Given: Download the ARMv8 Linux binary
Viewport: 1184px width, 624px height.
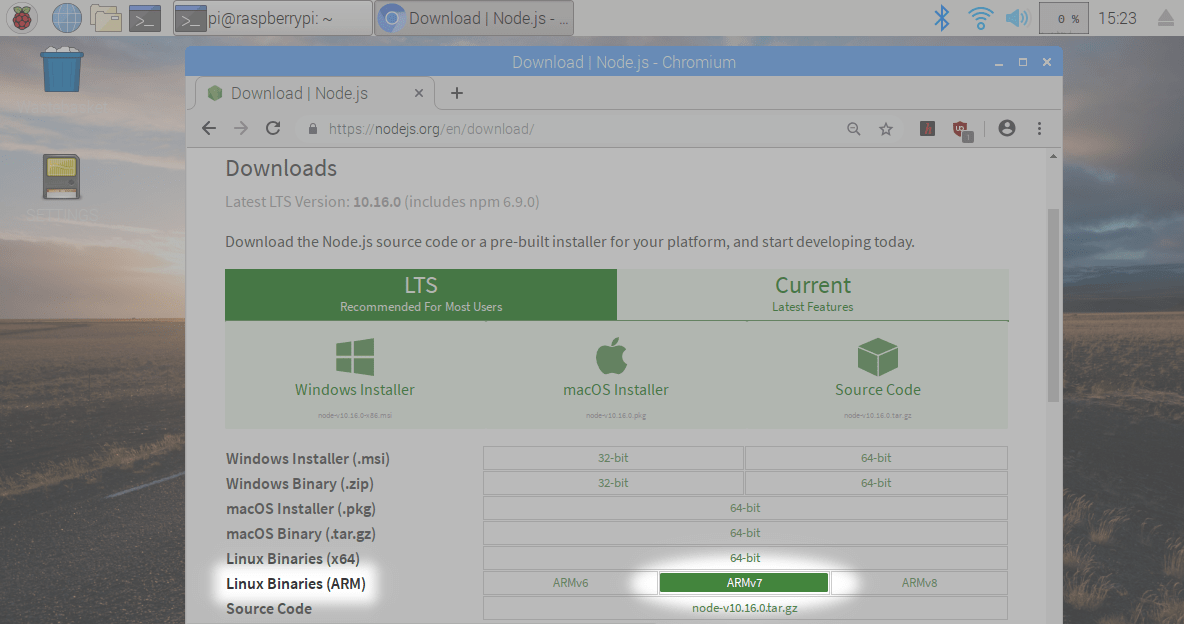Looking at the screenshot, I should pyautogui.click(x=919, y=582).
